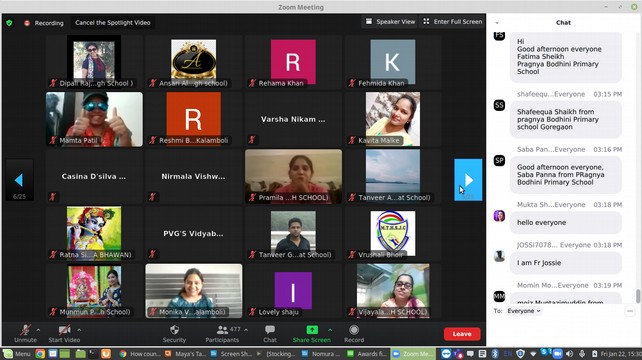Open volume speaker tray icon
The image size is (642, 360).
point(569,353)
